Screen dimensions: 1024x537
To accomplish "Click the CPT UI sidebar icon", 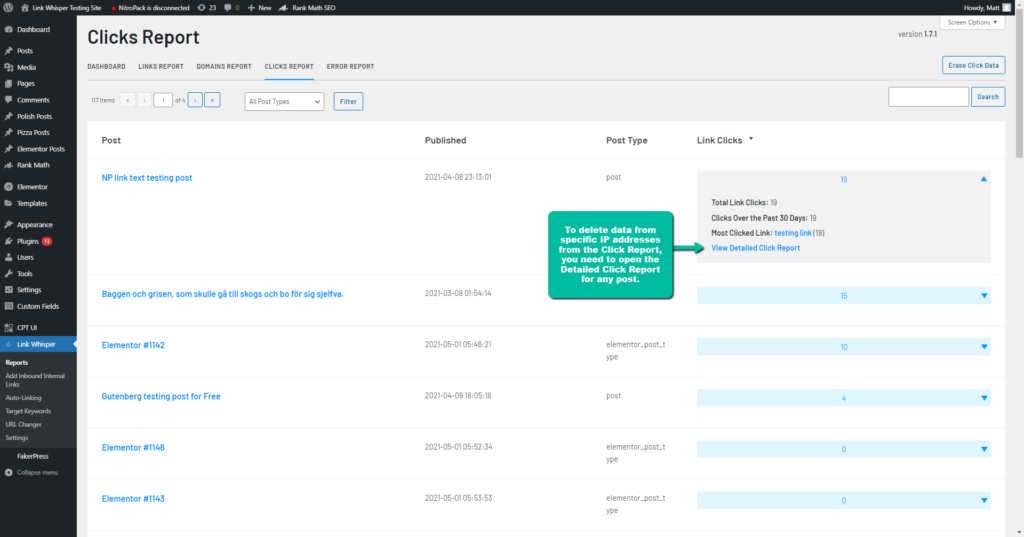I will point(8,327).
